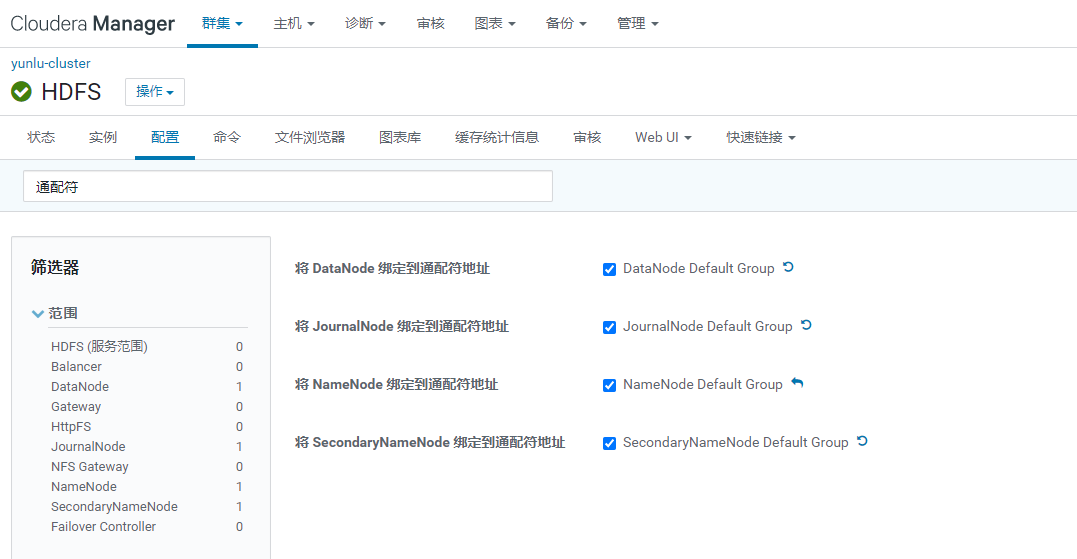Open the yunlu-cluster link
Screen dimensions: 1077x559
pos(51,63)
